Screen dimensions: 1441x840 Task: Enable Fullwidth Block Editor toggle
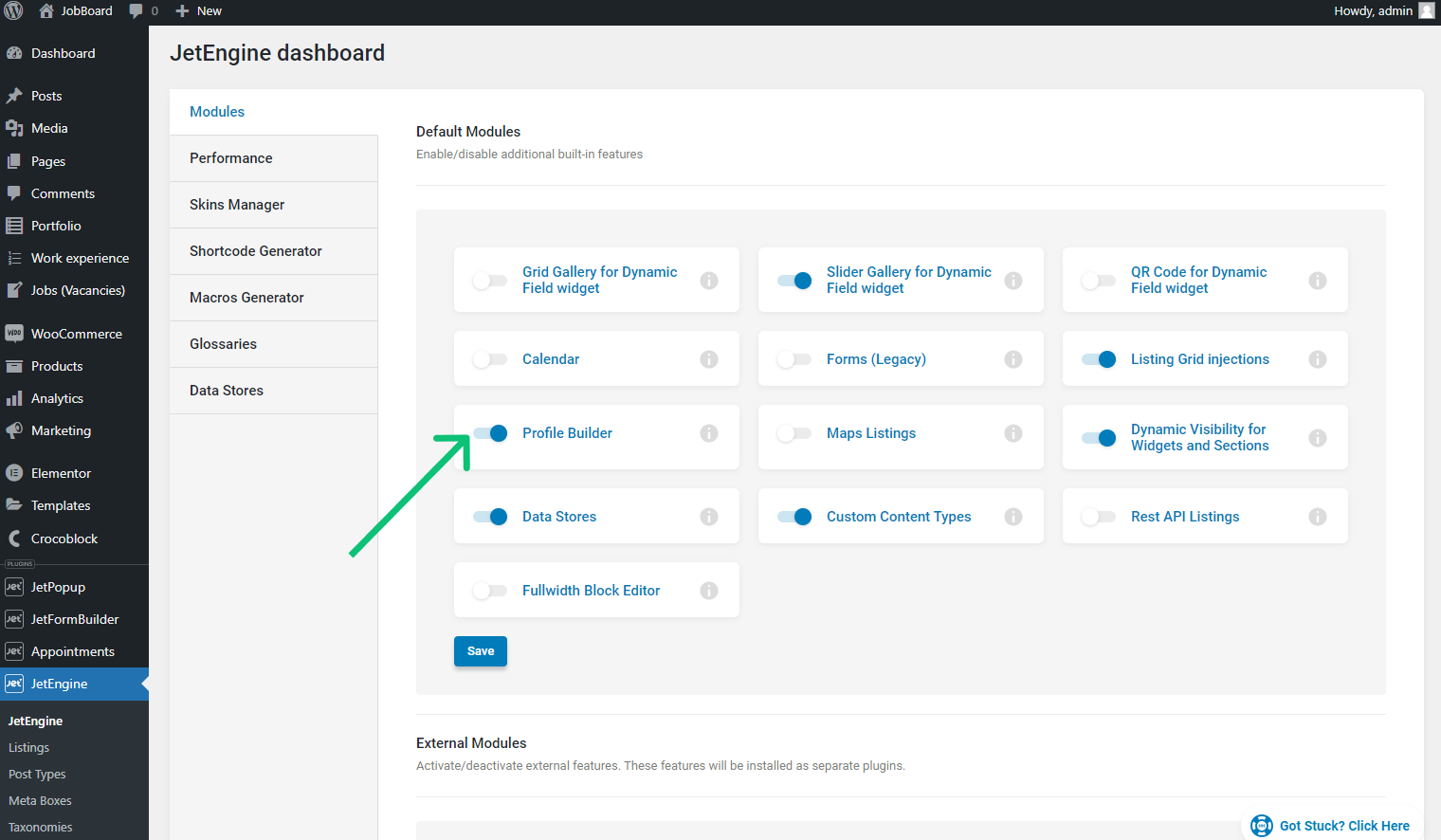[490, 591]
